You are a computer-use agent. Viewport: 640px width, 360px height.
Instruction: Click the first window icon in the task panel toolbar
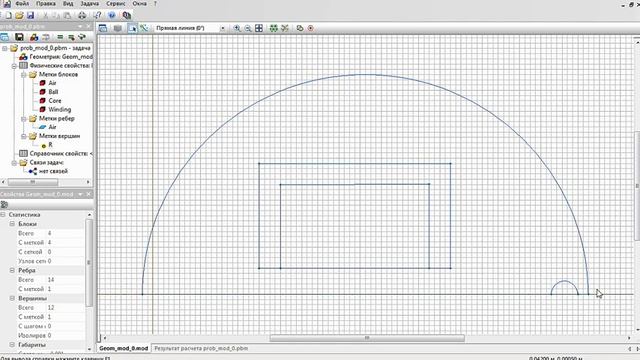(4, 37)
